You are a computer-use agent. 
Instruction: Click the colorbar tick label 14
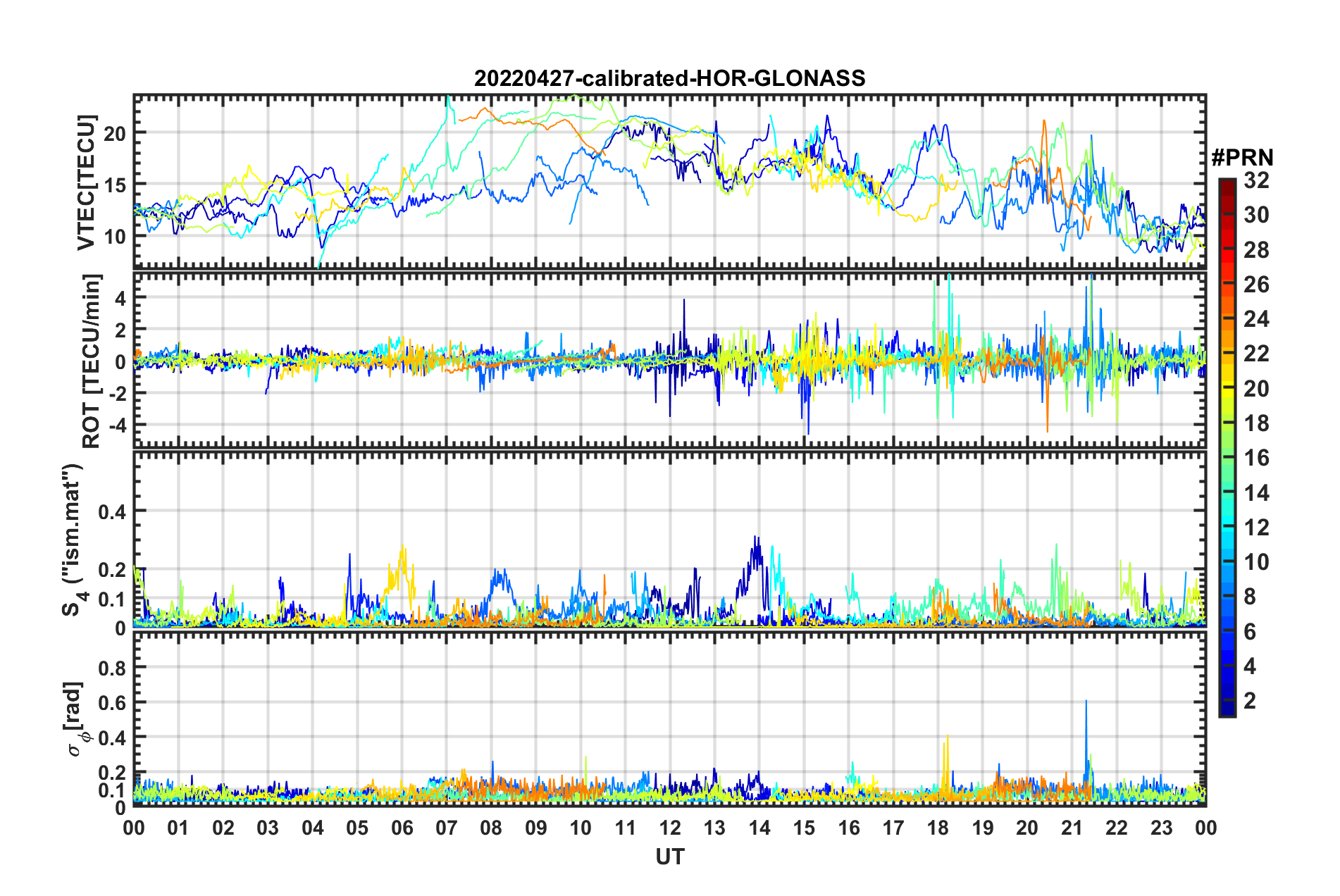(1256, 492)
